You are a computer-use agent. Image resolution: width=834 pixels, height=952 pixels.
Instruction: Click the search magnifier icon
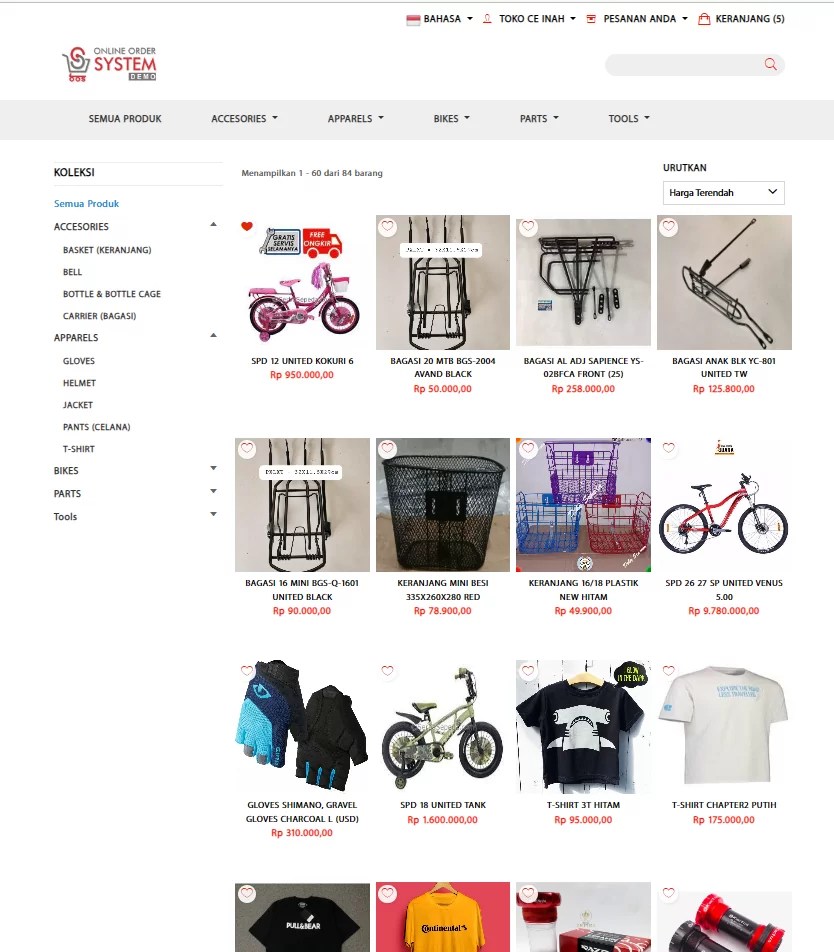point(770,64)
